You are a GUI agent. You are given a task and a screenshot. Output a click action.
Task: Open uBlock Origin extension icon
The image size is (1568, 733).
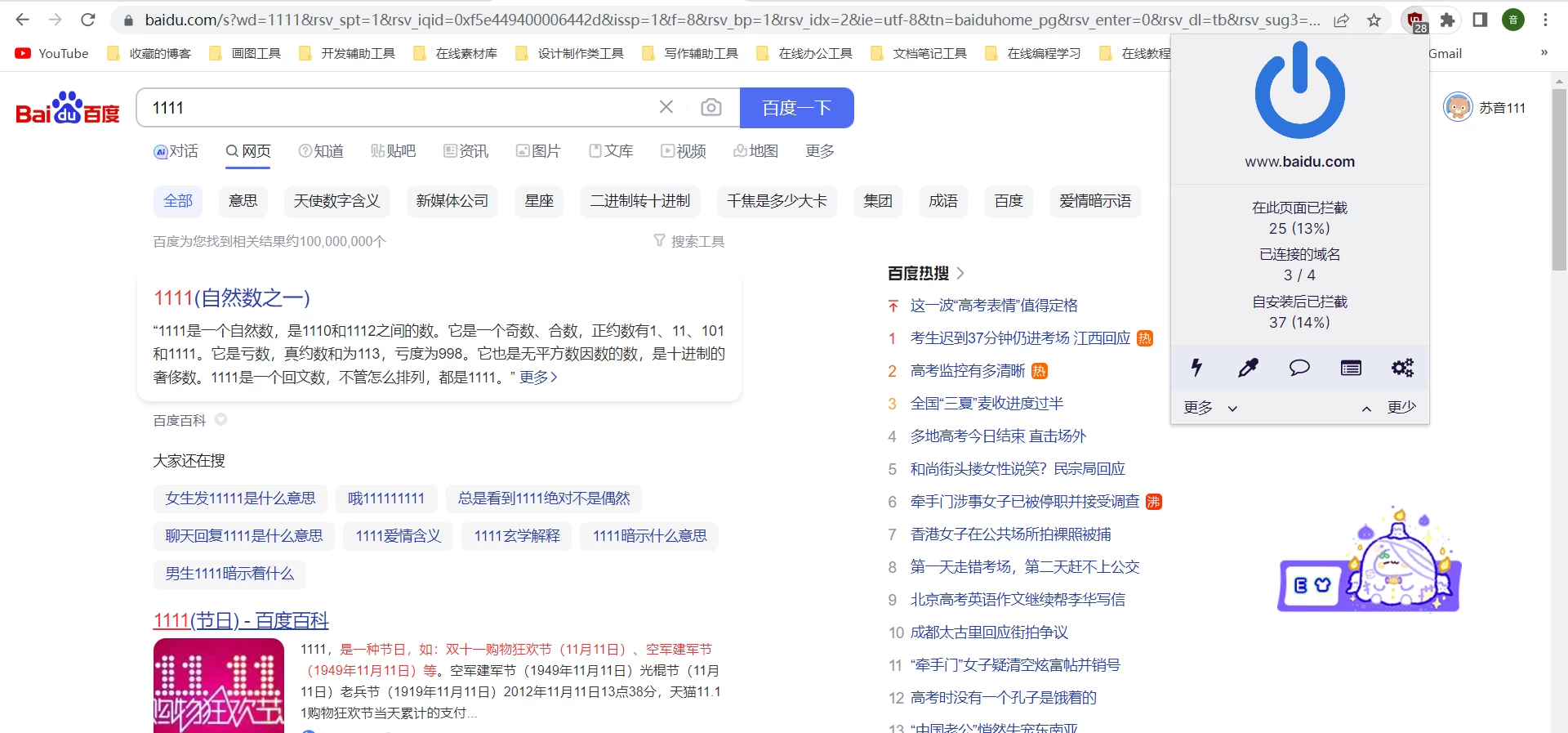coord(1415,20)
